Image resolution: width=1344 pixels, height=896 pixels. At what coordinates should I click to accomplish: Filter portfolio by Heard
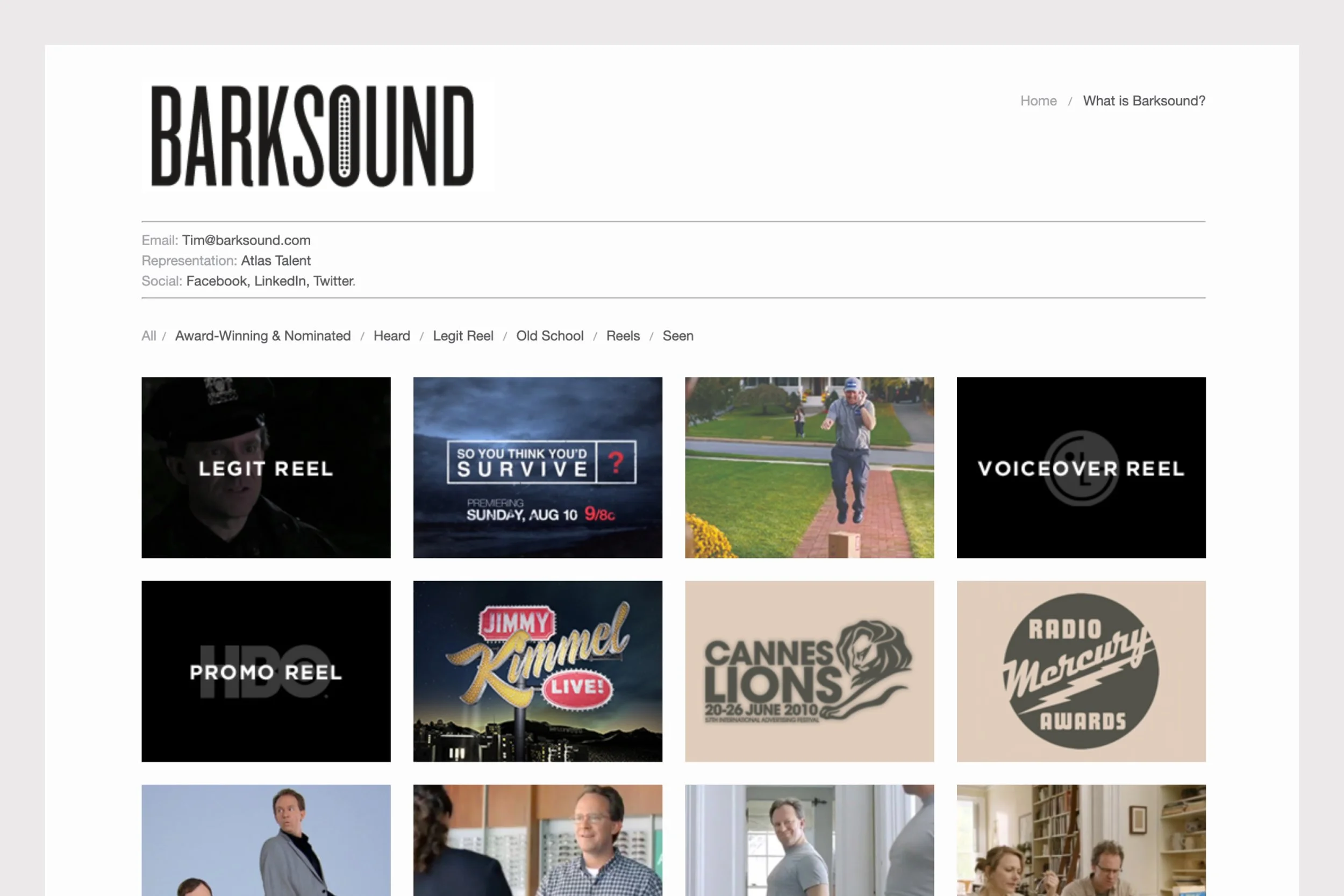[x=391, y=336]
